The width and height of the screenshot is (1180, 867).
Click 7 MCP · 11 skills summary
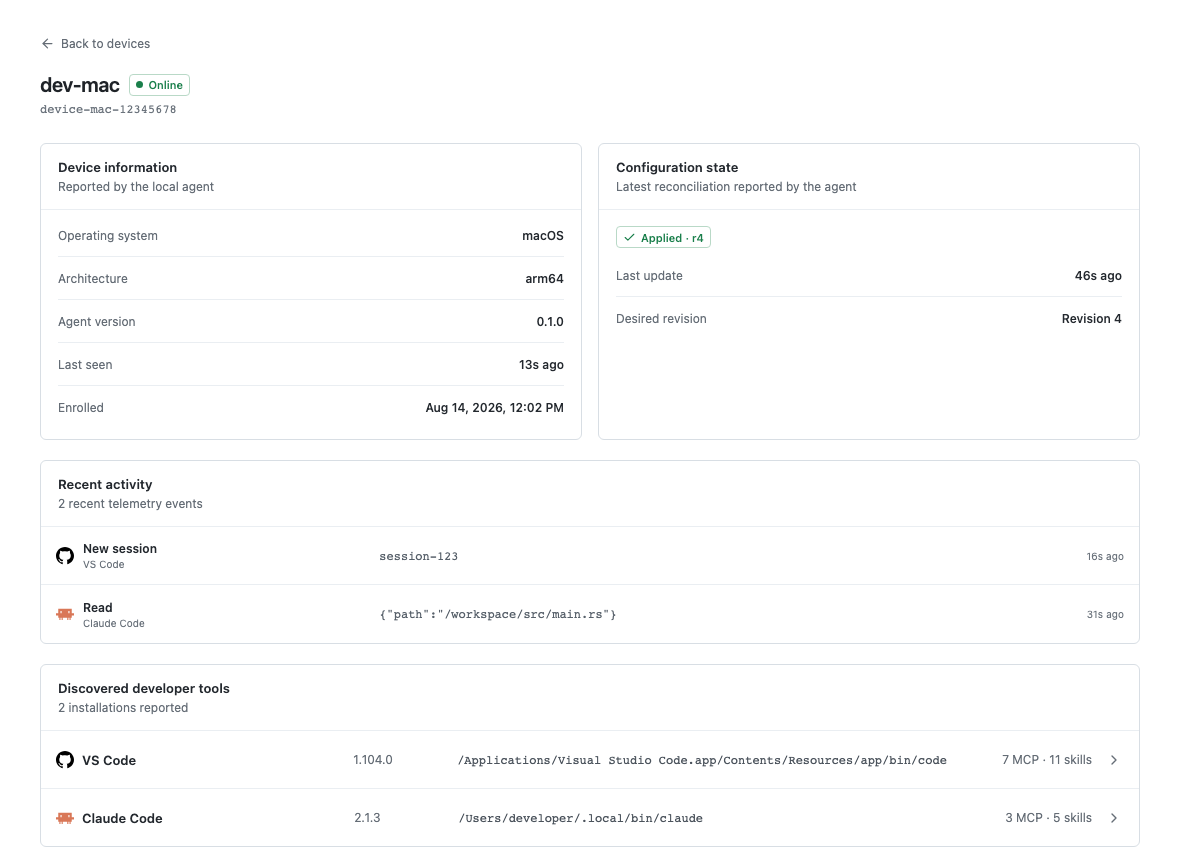tap(1047, 760)
